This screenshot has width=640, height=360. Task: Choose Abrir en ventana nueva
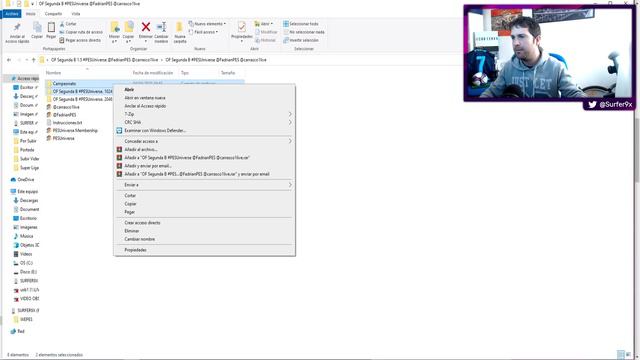(x=204, y=98)
